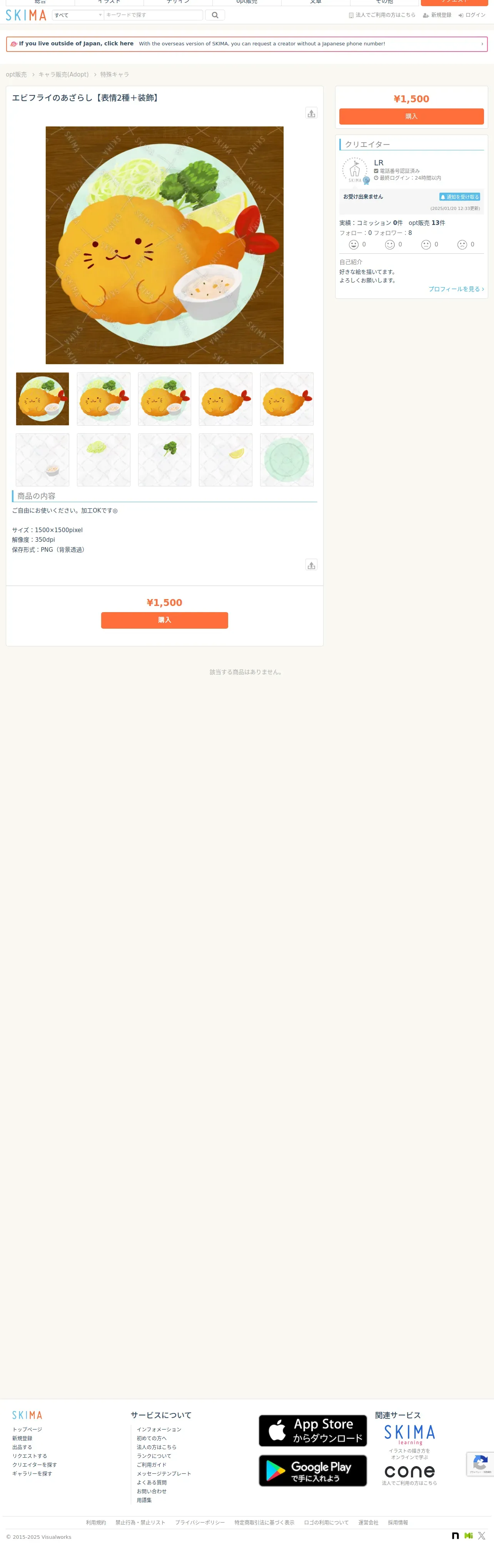
Task: Click the orange 購入 button in the right sidebar
Action: click(x=411, y=116)
